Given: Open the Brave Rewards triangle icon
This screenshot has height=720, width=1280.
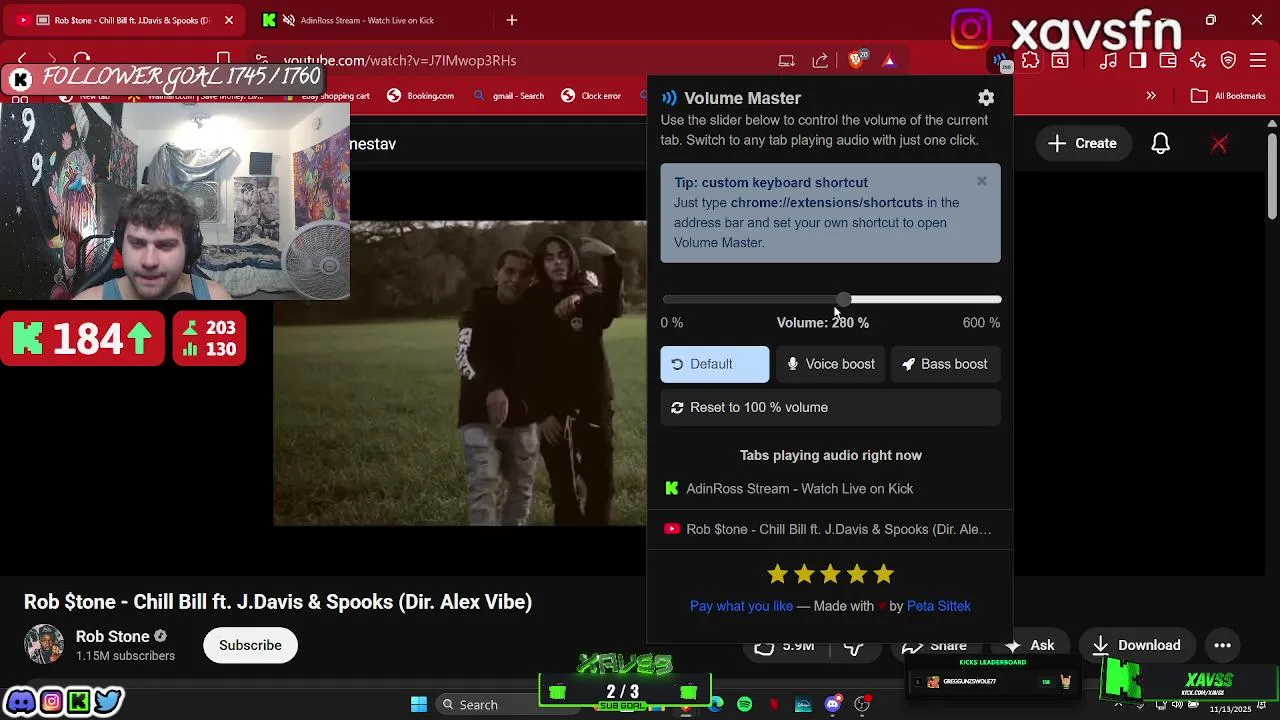Looking at the screenshot, I should click(889, 61).
